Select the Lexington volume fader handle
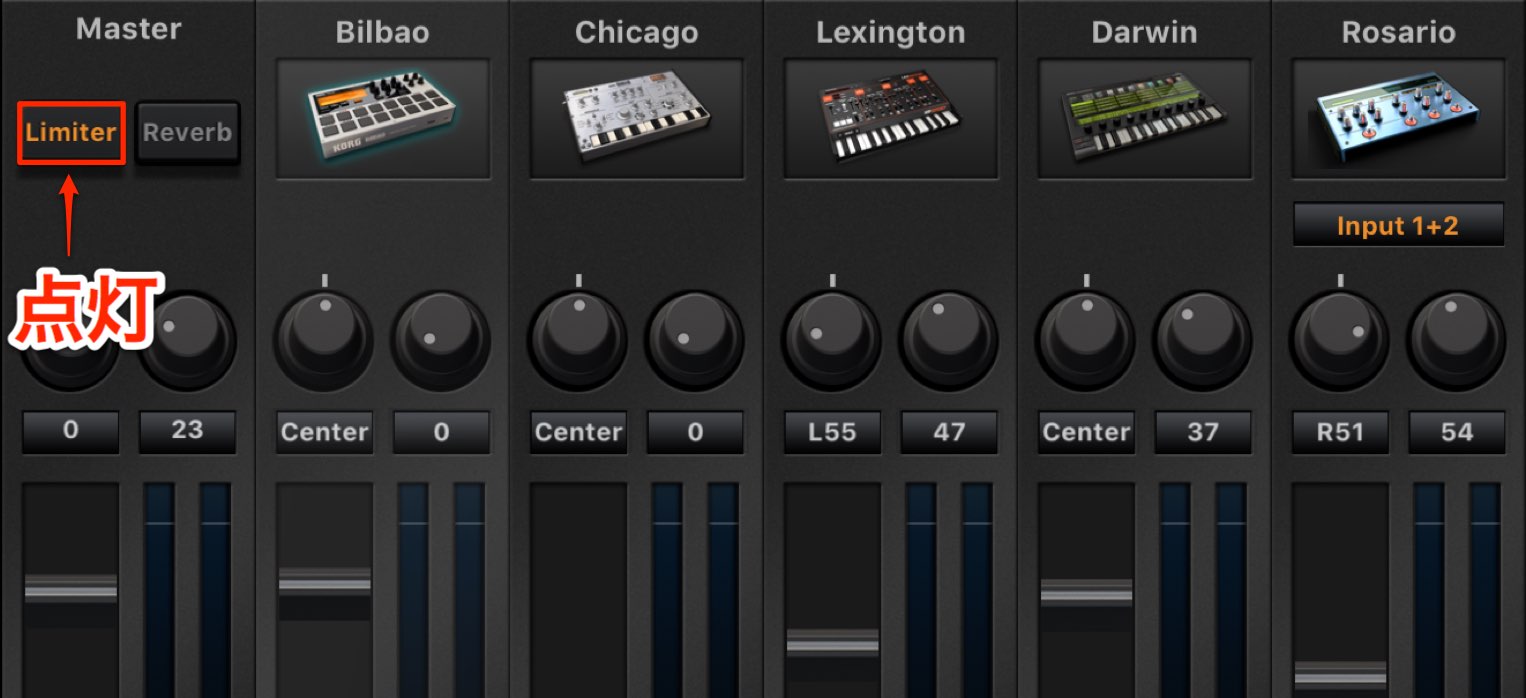Image resolution: width=1526 pixels, height=698 pixels. 832,642
